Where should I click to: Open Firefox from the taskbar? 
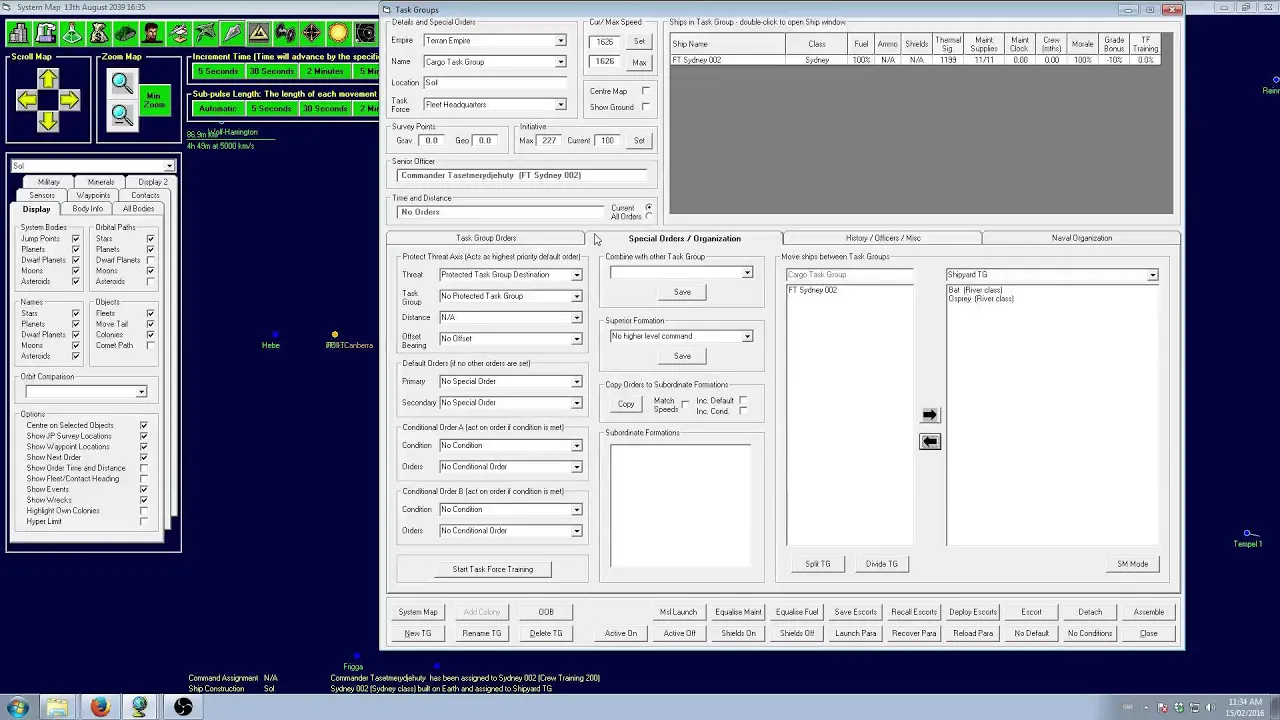[x=100, y=707]
